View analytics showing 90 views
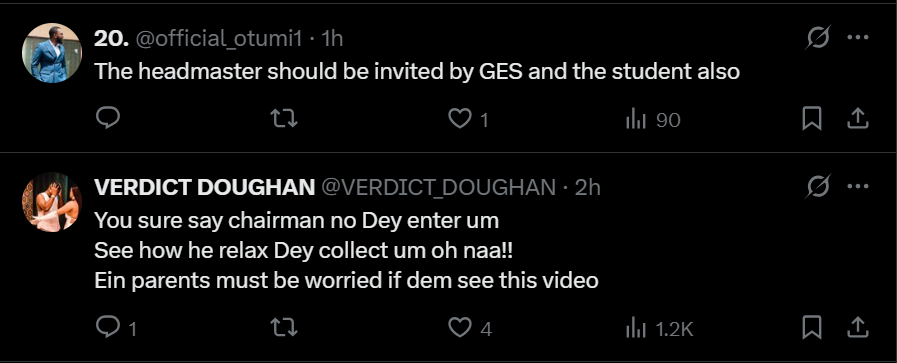Screen dimensions: 897x363 click(x=652, y=119)
